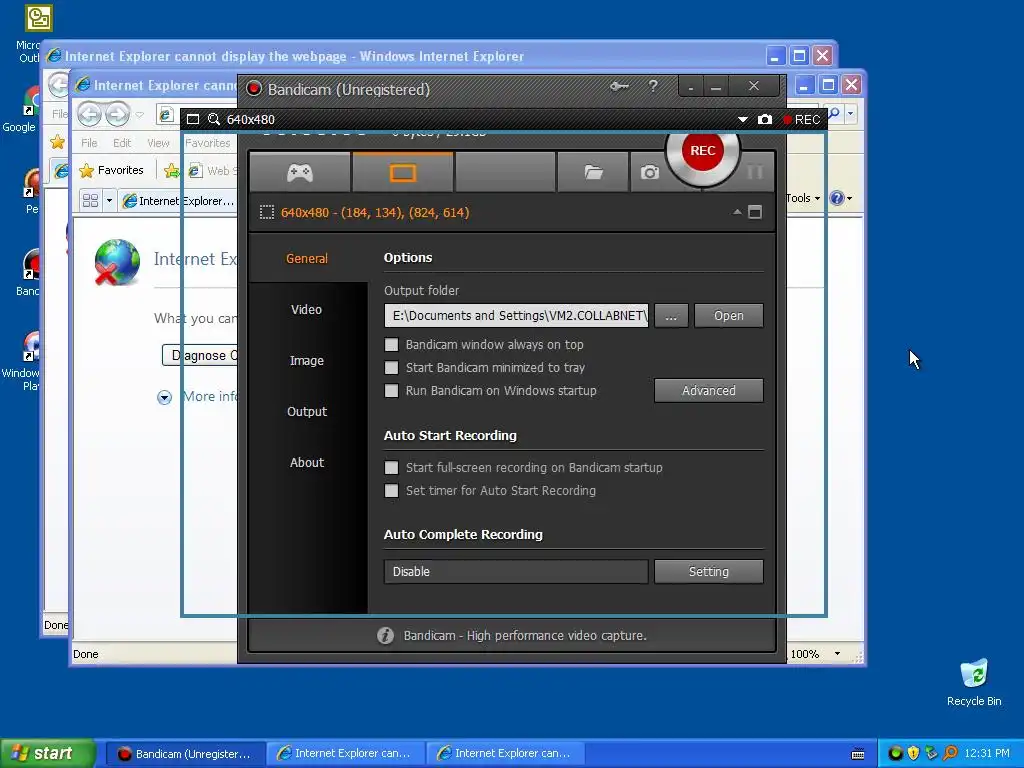Image resolution: width=1024 pixels, height=768 pixels.
Task: Click Internet Explorer Forward arrow button
Action: tap(118, 115)
